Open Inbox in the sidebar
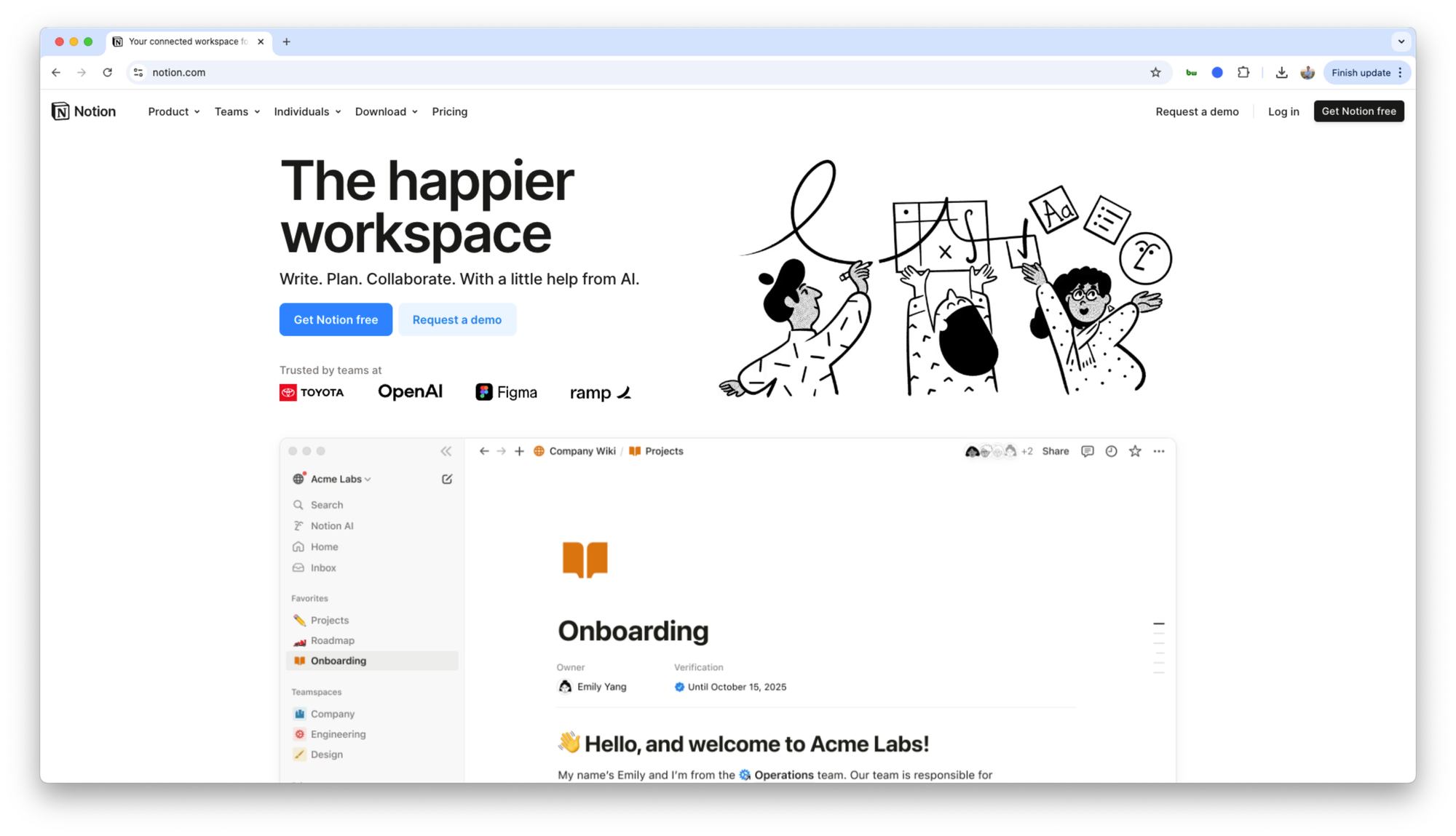This screenshot has height=836, width=1456. (372, 568)
